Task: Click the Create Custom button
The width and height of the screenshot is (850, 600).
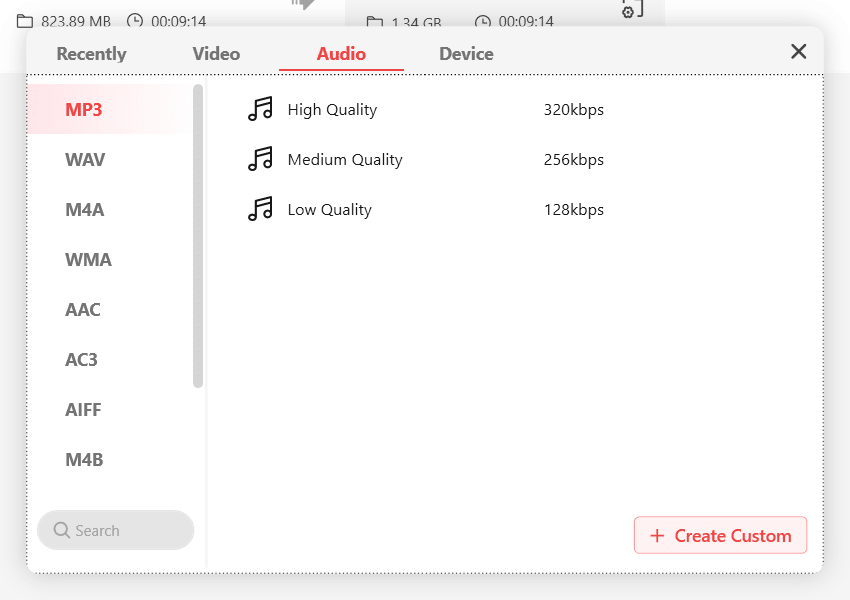Action: (x=720, y=536)
